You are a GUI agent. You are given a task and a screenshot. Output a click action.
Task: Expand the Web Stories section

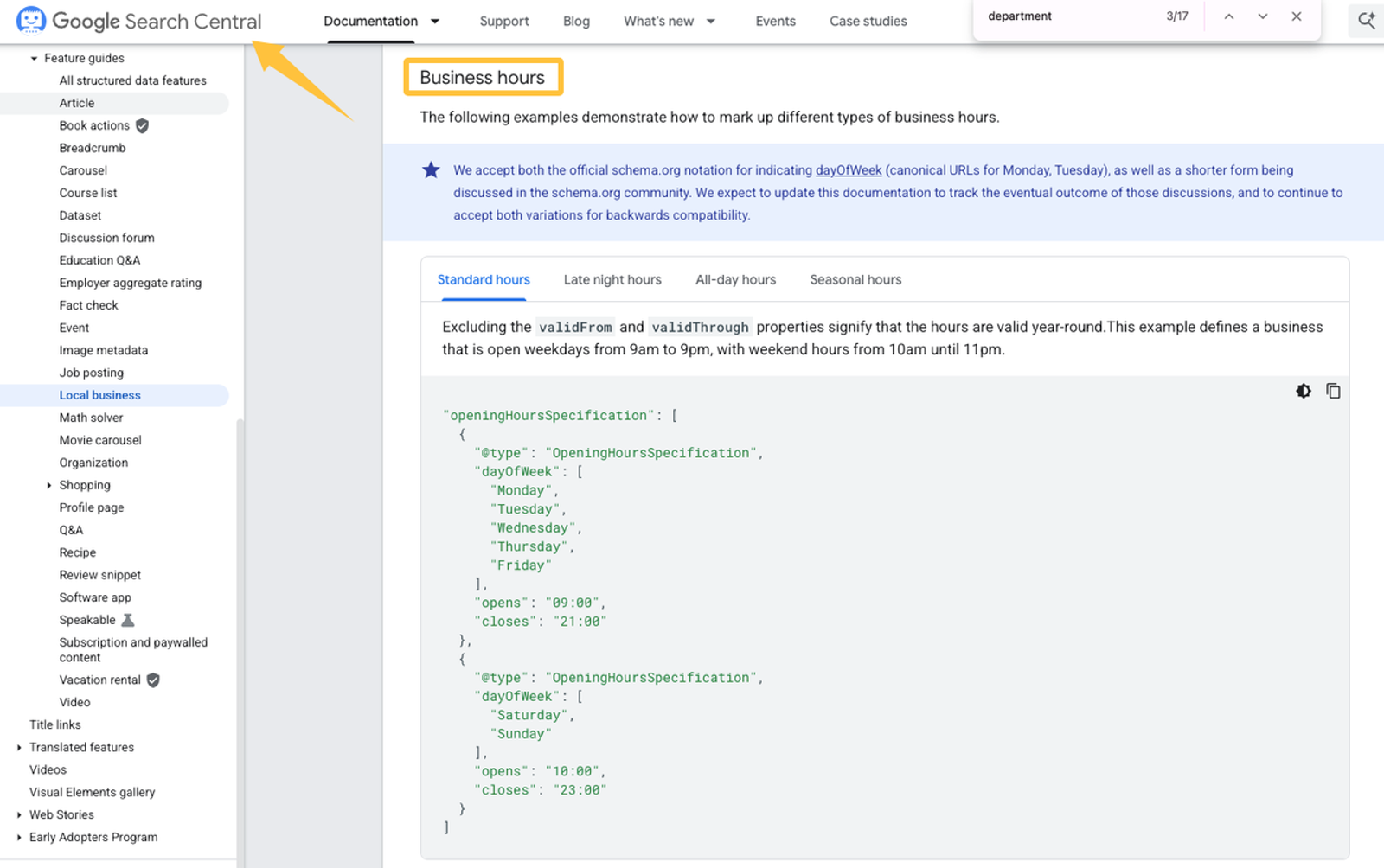(x=19, y=814)
